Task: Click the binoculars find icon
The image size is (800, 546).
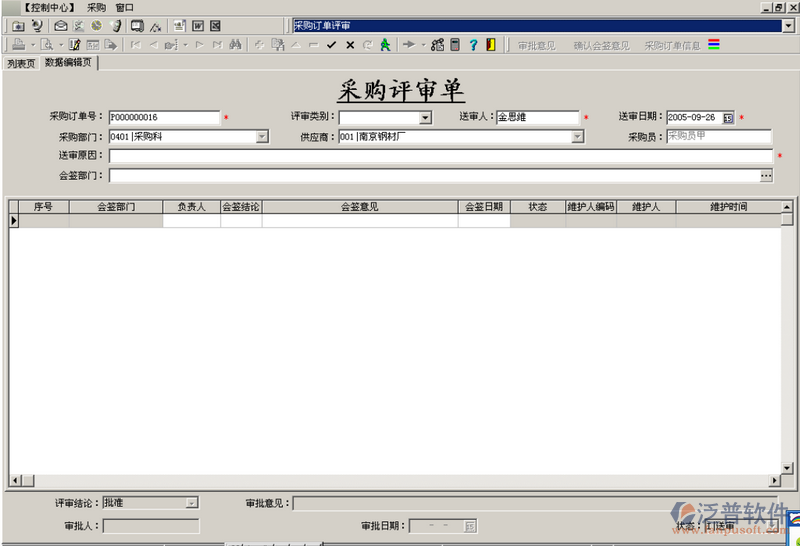Action: click(x=235, y=45)
